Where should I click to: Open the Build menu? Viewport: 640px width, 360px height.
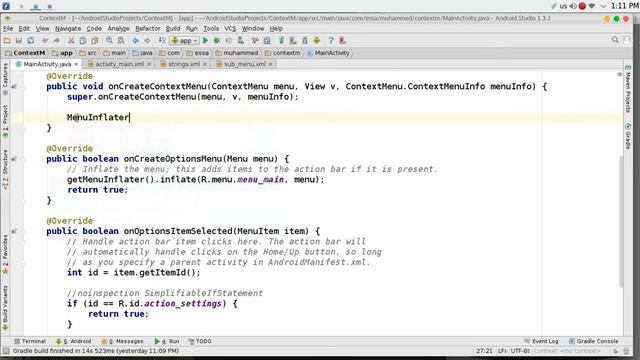coord(173,29)
